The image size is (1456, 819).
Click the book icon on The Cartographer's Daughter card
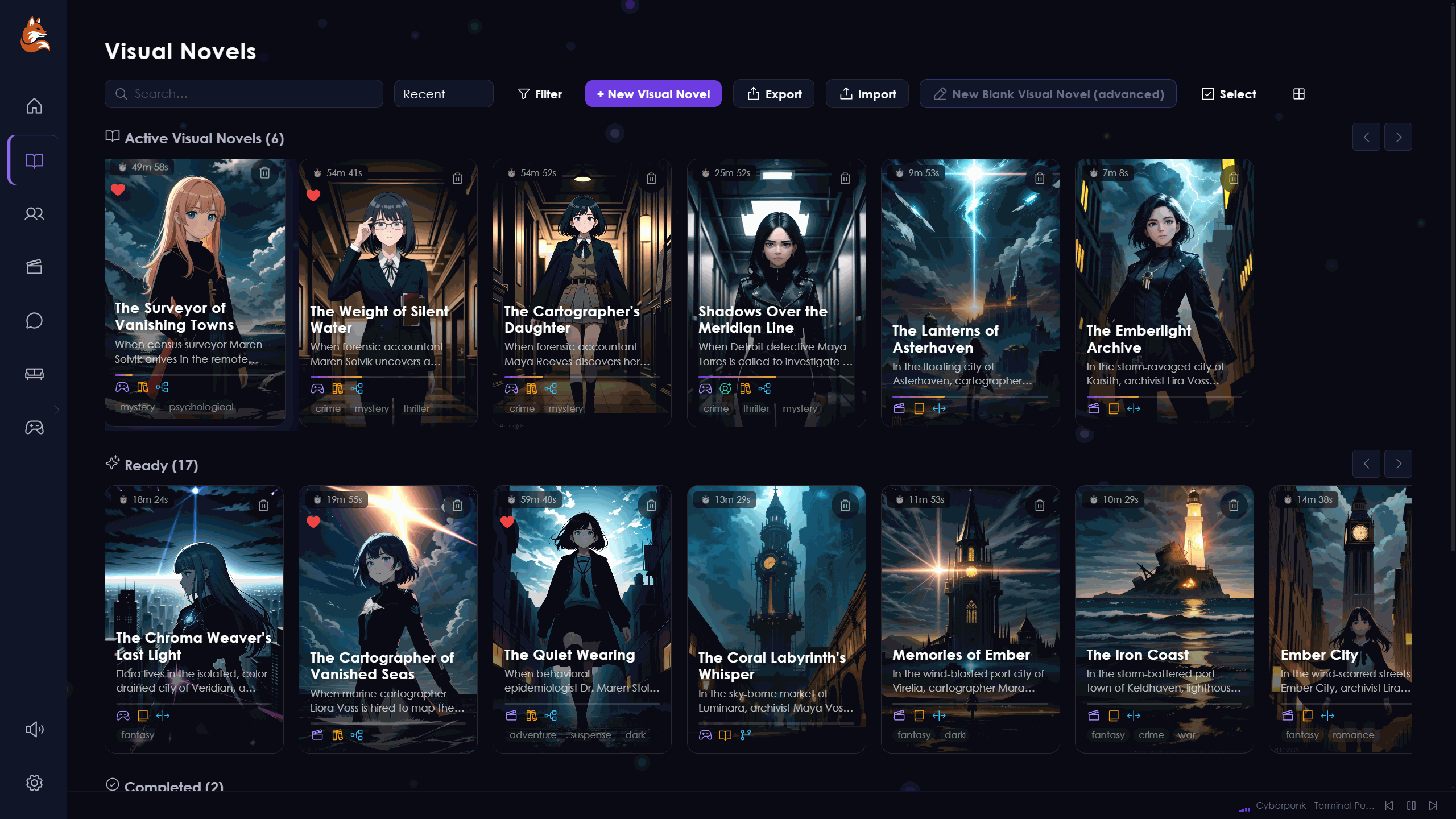(531, 389)
